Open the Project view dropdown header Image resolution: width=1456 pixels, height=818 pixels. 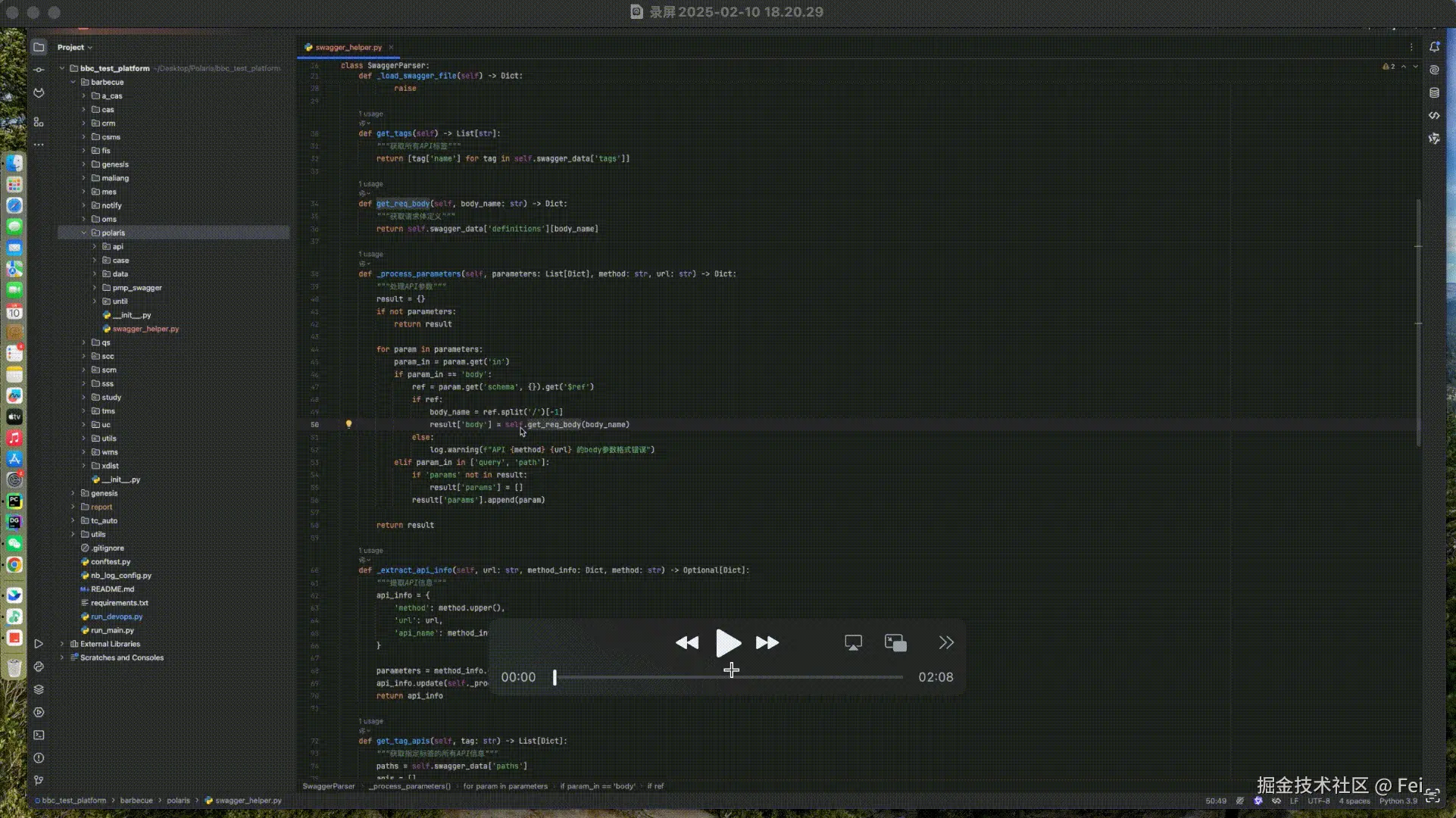(x=73, y=47)
